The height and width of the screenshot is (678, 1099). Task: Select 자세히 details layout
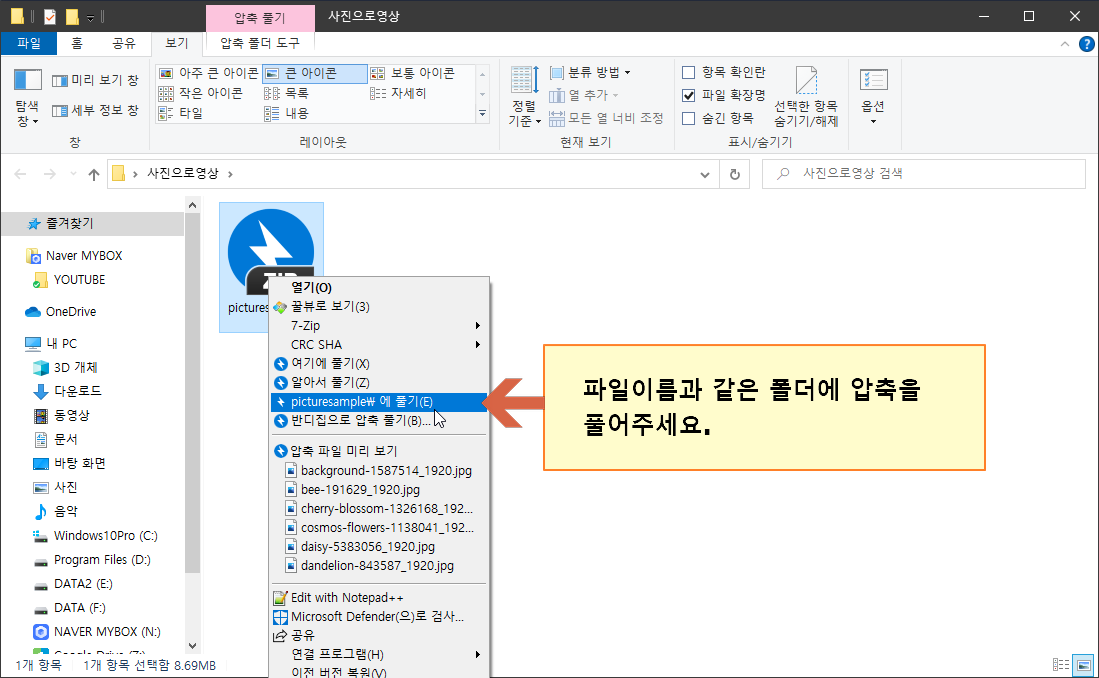[x=398, y=93]
